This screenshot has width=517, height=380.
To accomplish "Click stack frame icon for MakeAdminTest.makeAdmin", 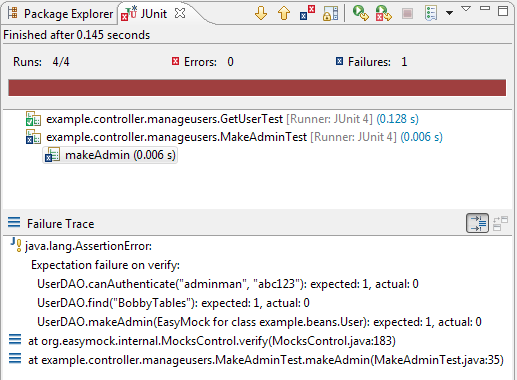I will point(15,358).
